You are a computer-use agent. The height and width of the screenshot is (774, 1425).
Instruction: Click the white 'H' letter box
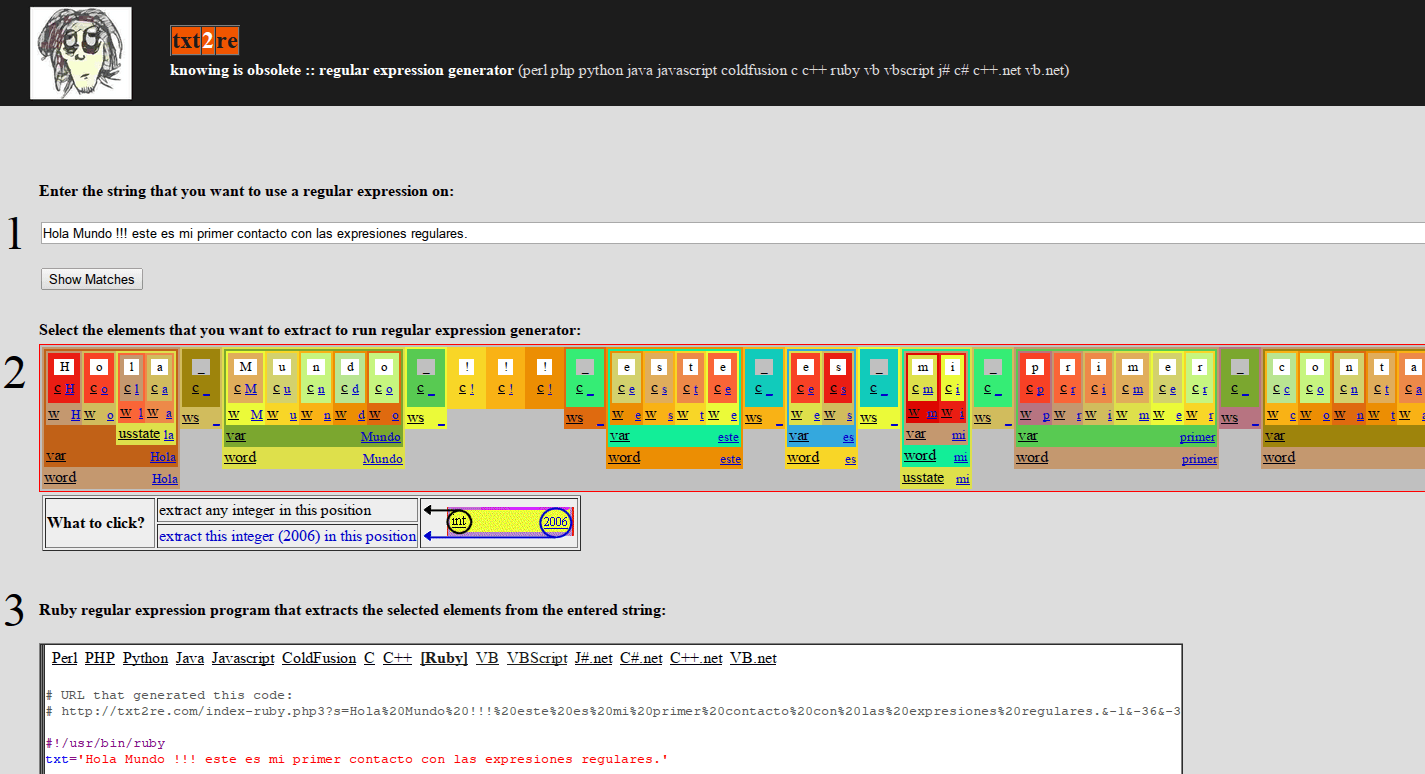tap(65, 366)
